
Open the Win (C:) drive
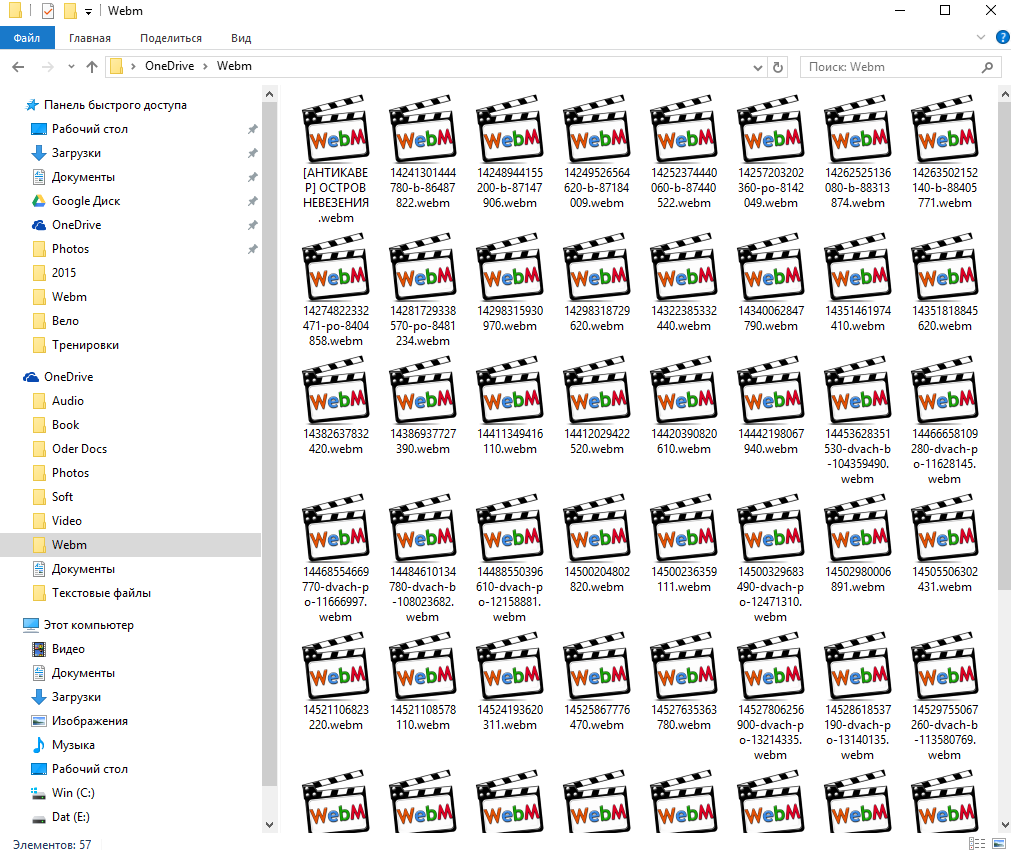(73, 793)
